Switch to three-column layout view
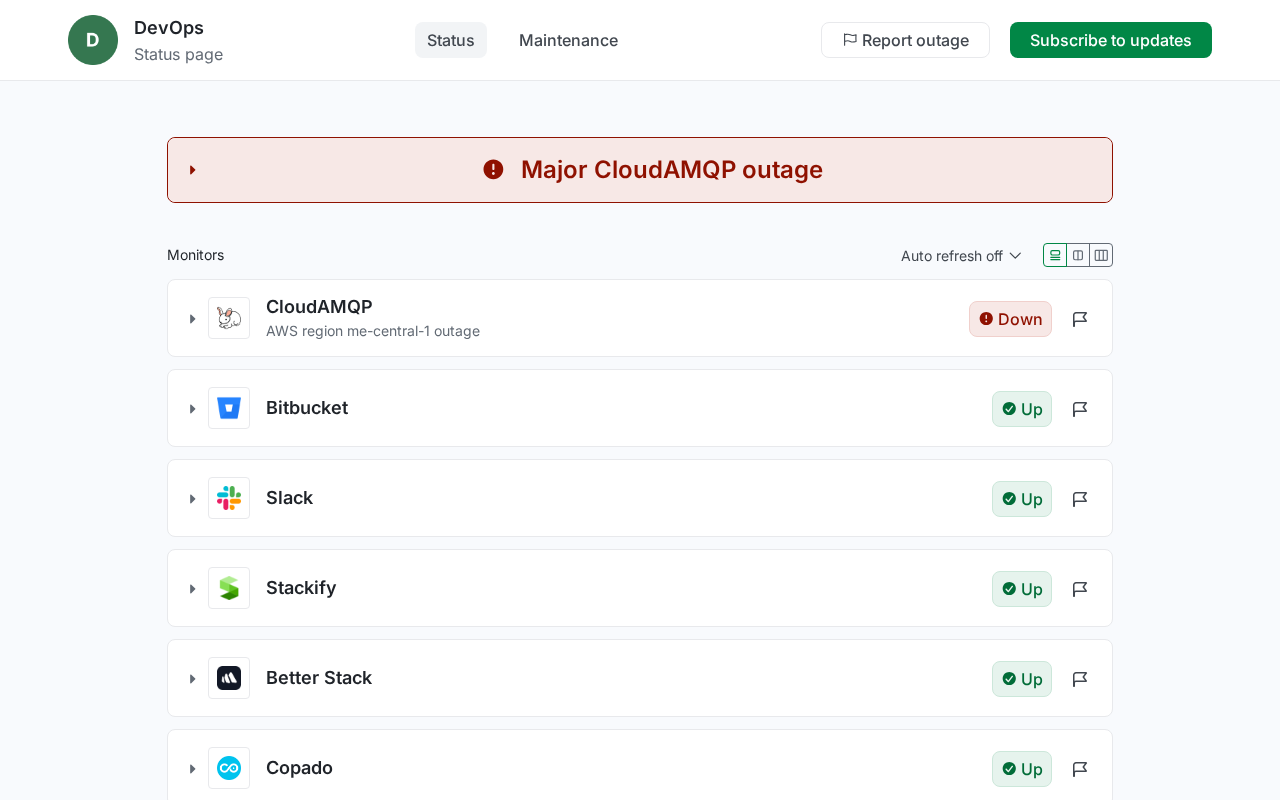Screen dimensions: 1280x800 pyautogui.click(x=1101, y=255)
